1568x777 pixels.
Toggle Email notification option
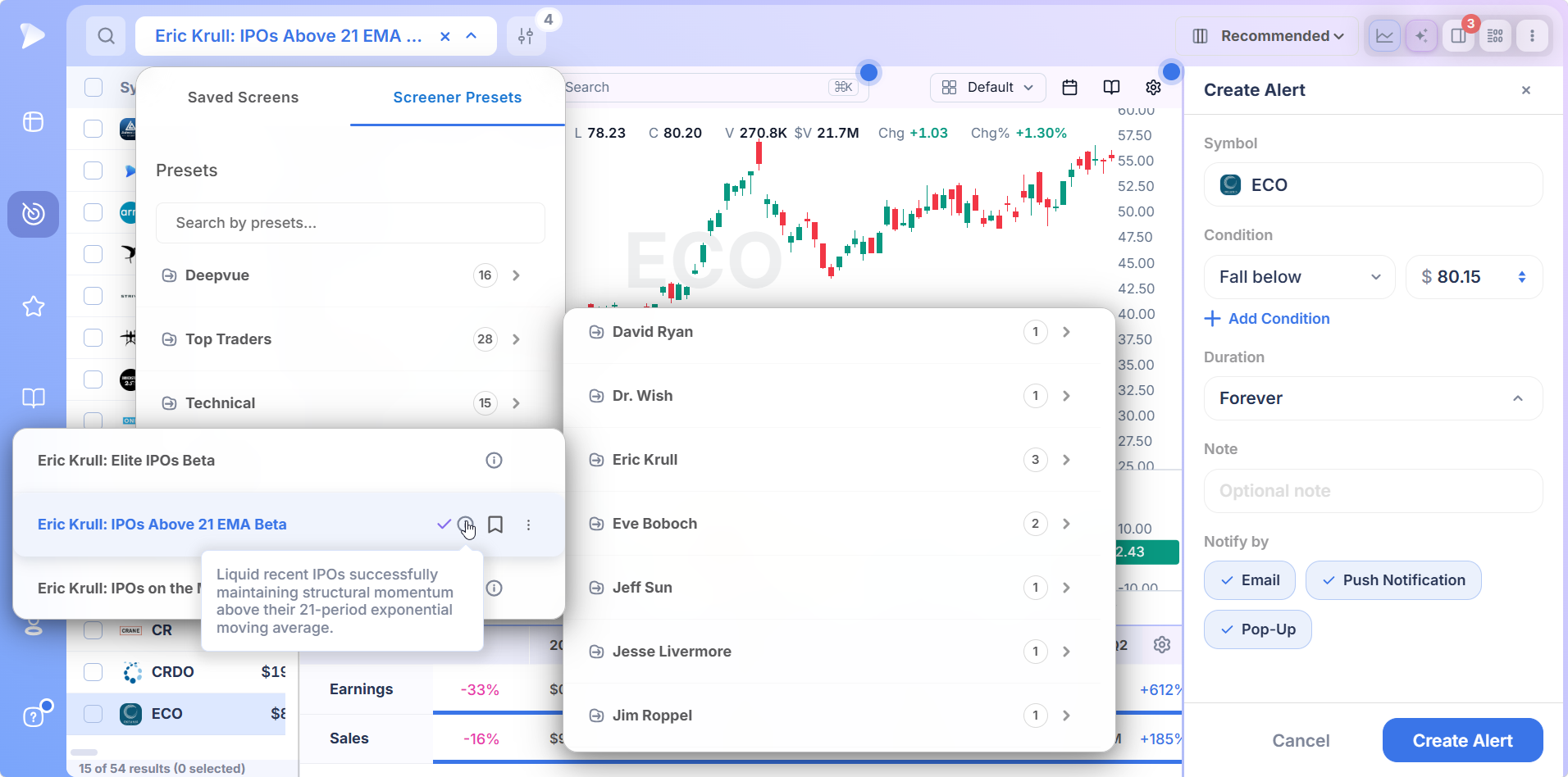(1249, 580)
